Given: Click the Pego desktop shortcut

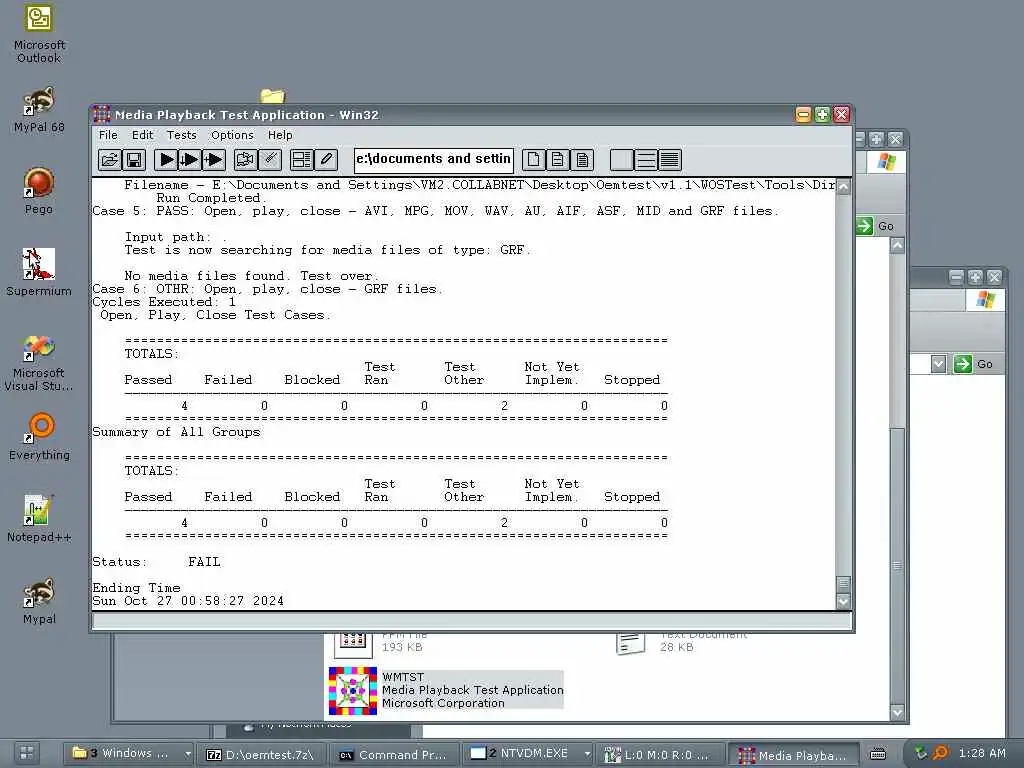Looking at the screenshot, I should (x=39, y=183).
